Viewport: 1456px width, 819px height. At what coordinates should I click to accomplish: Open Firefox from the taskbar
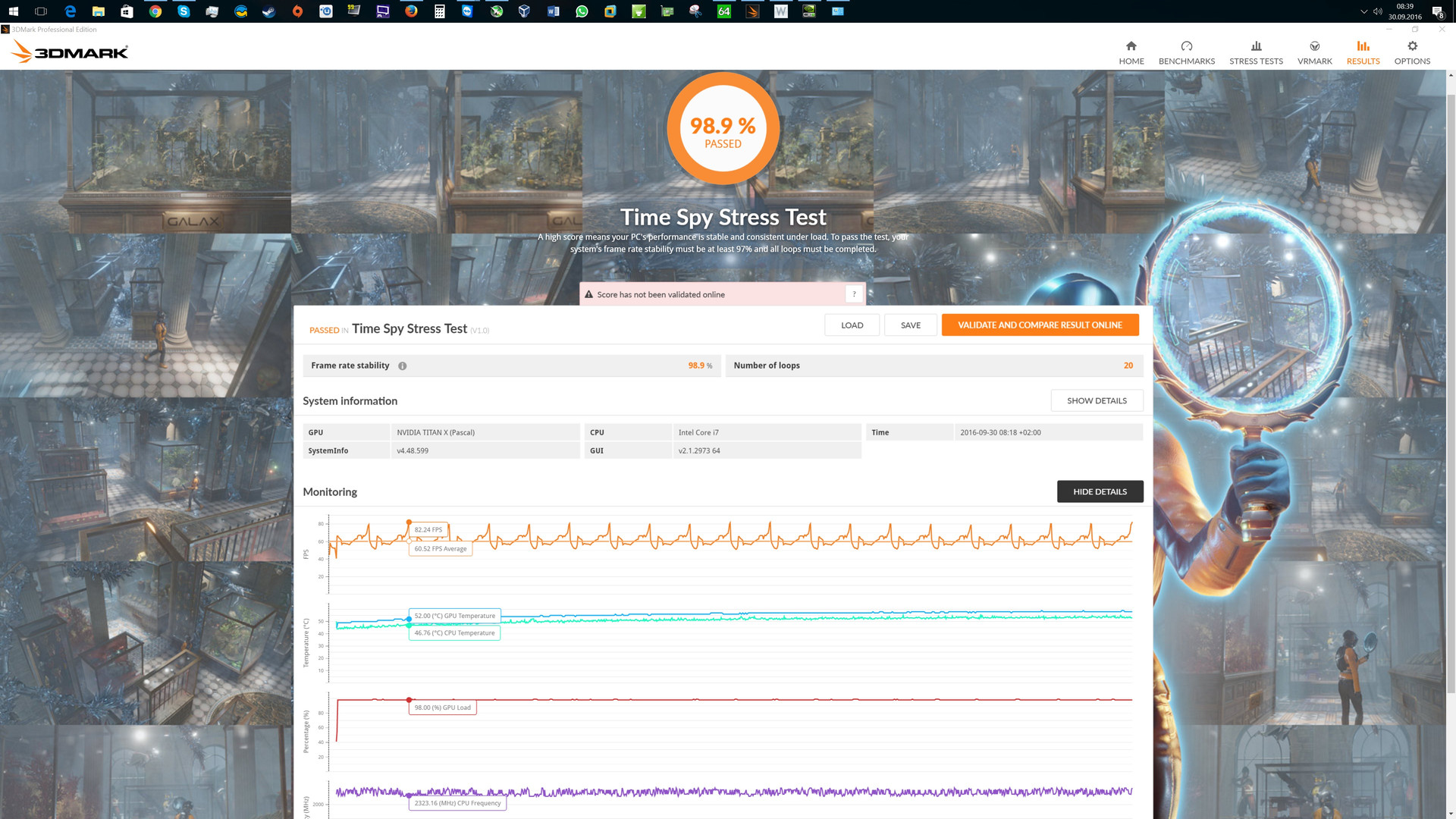[411, 11]
